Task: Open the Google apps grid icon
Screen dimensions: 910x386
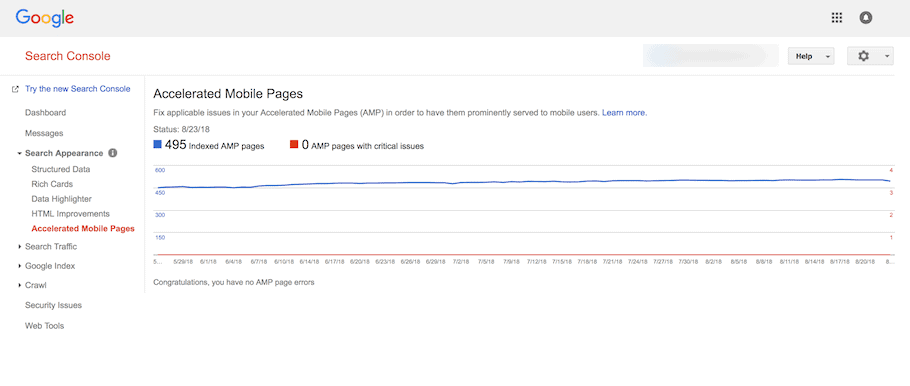Action: [836, 18]
